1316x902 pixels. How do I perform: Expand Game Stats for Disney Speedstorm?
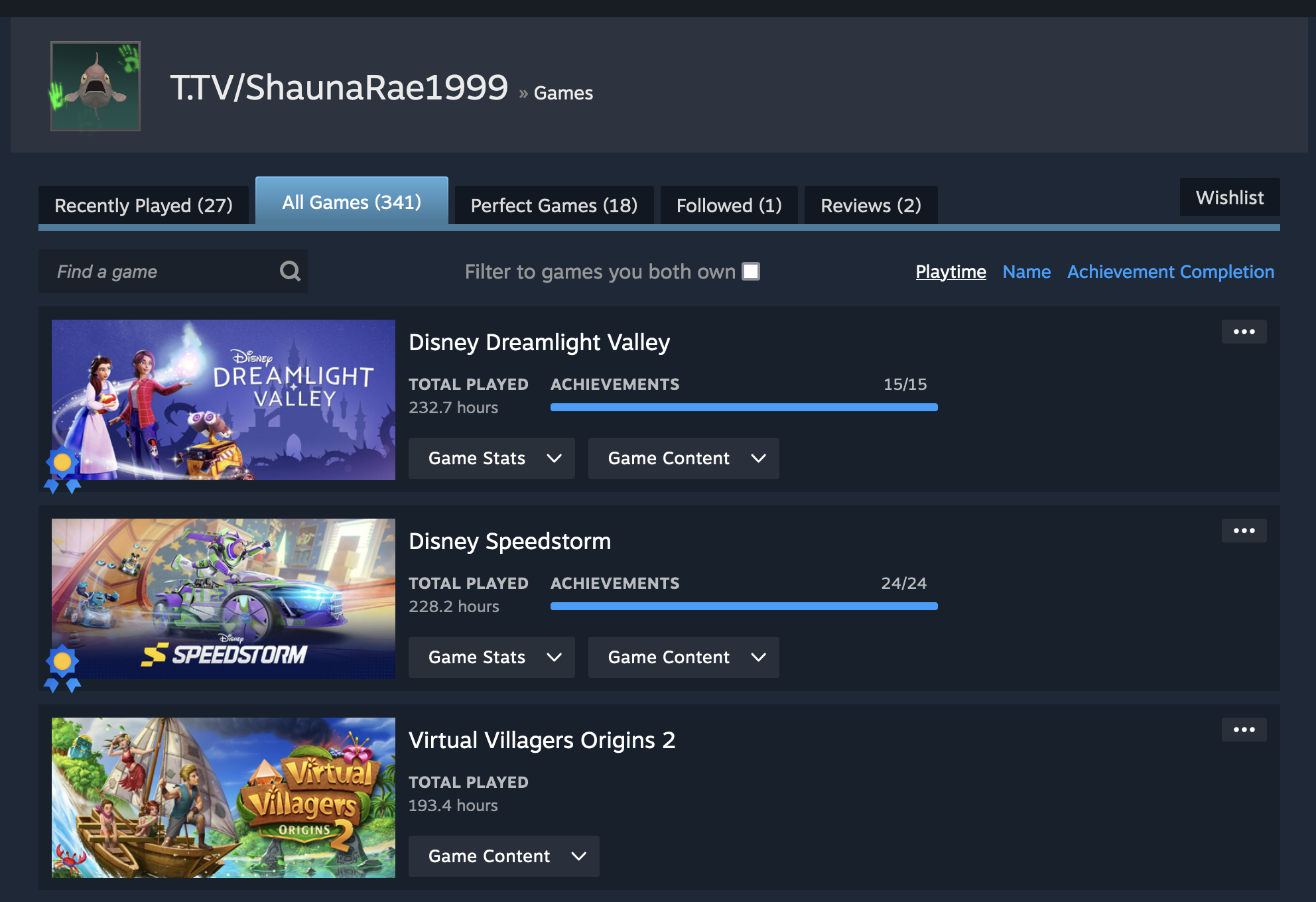(x=492, y=657)
